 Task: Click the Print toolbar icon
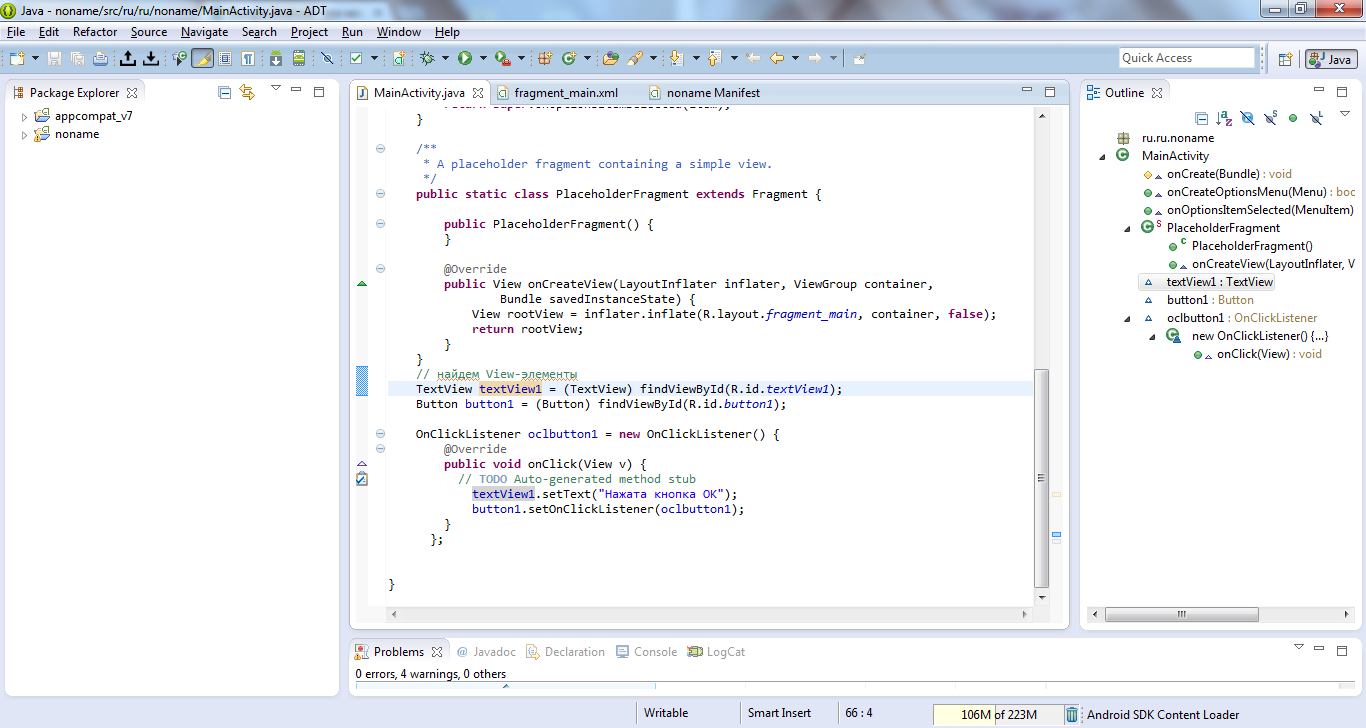[x=100, y=58]
